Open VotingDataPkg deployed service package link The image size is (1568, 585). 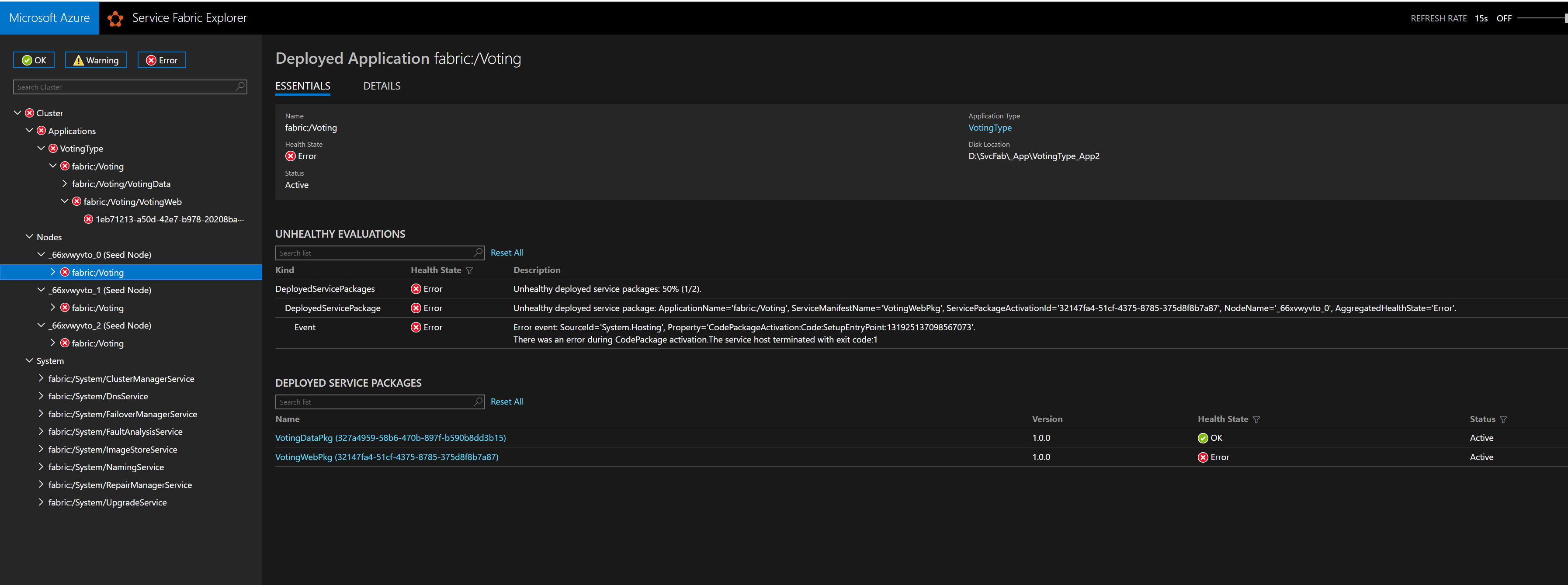click(390, 438)
